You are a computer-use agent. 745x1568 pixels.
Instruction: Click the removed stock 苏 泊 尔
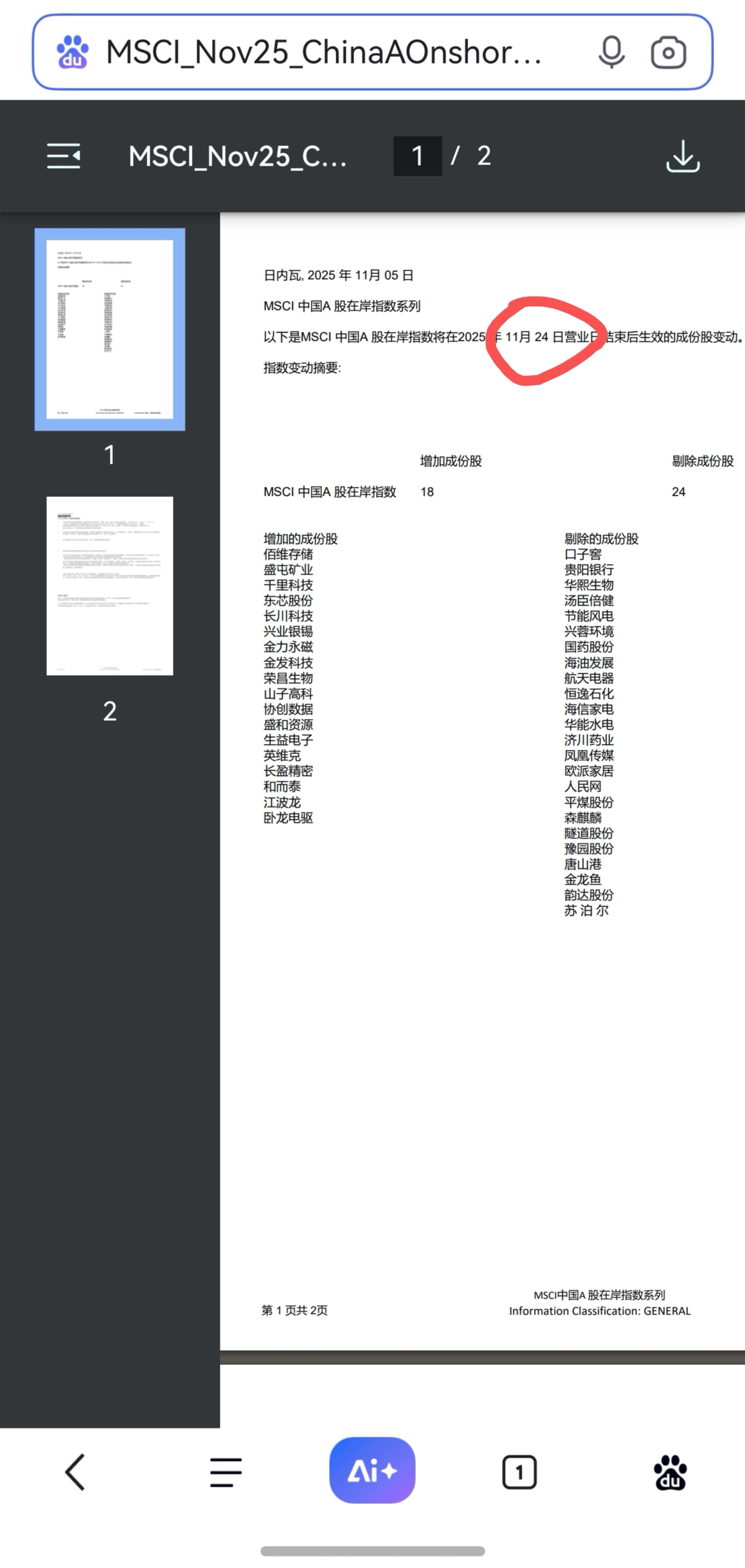click(x=586, y=911)
